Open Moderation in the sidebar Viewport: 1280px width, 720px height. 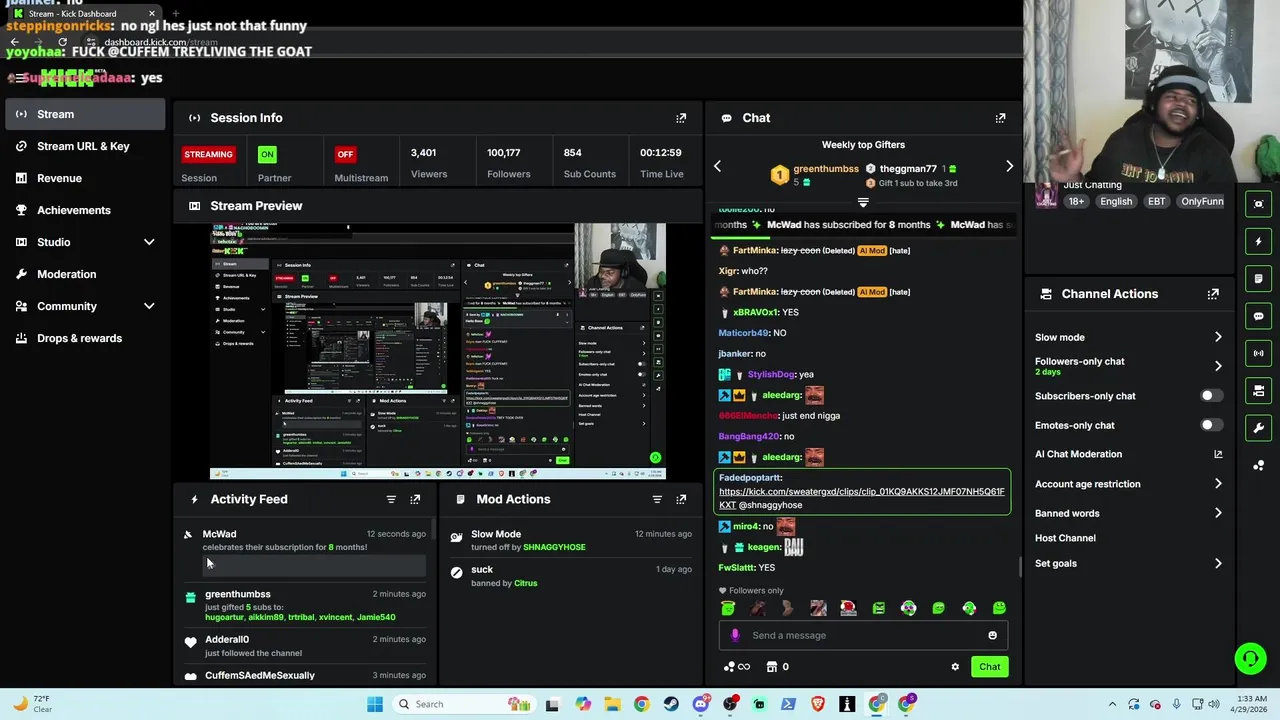[84, 274]
